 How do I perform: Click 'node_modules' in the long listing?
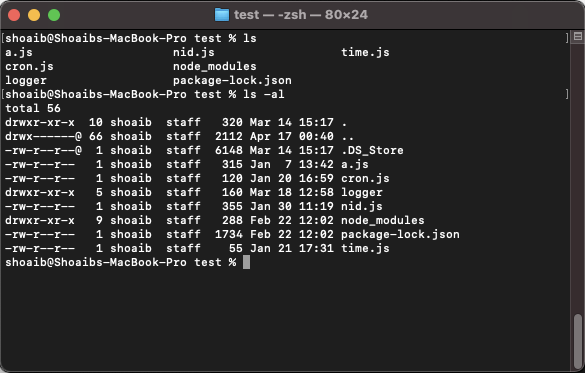382,220
